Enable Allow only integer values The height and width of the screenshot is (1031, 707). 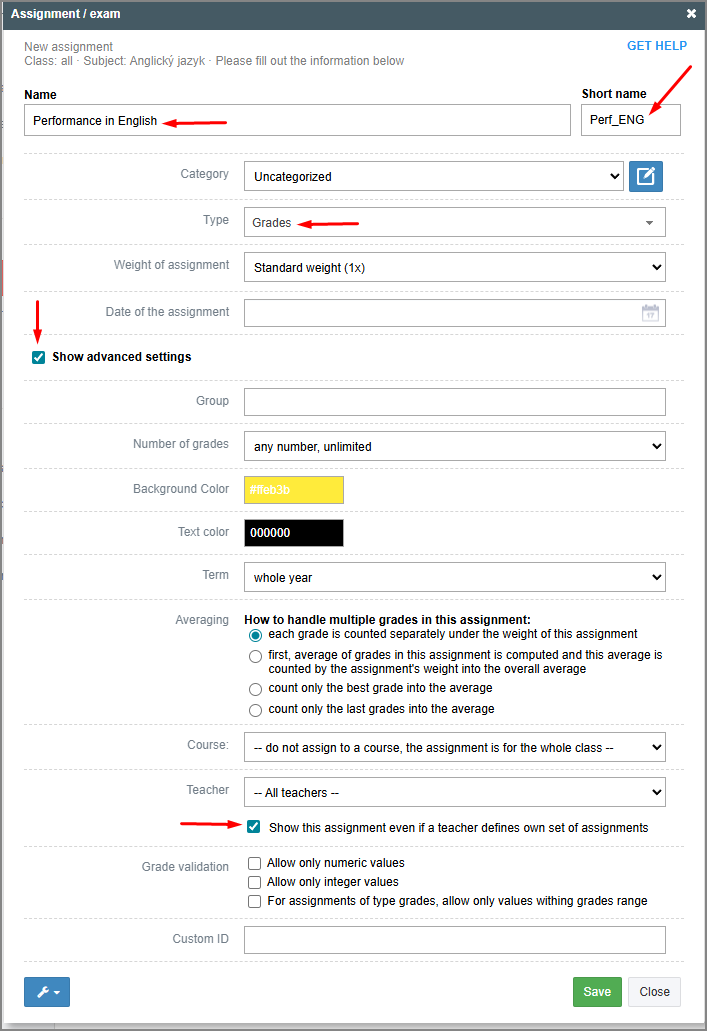pos(255,882)
